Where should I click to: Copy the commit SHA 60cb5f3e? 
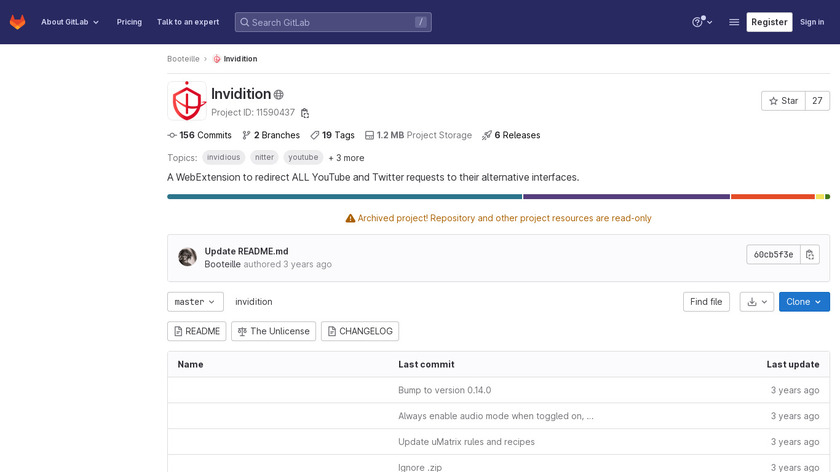tap(811, 254)
